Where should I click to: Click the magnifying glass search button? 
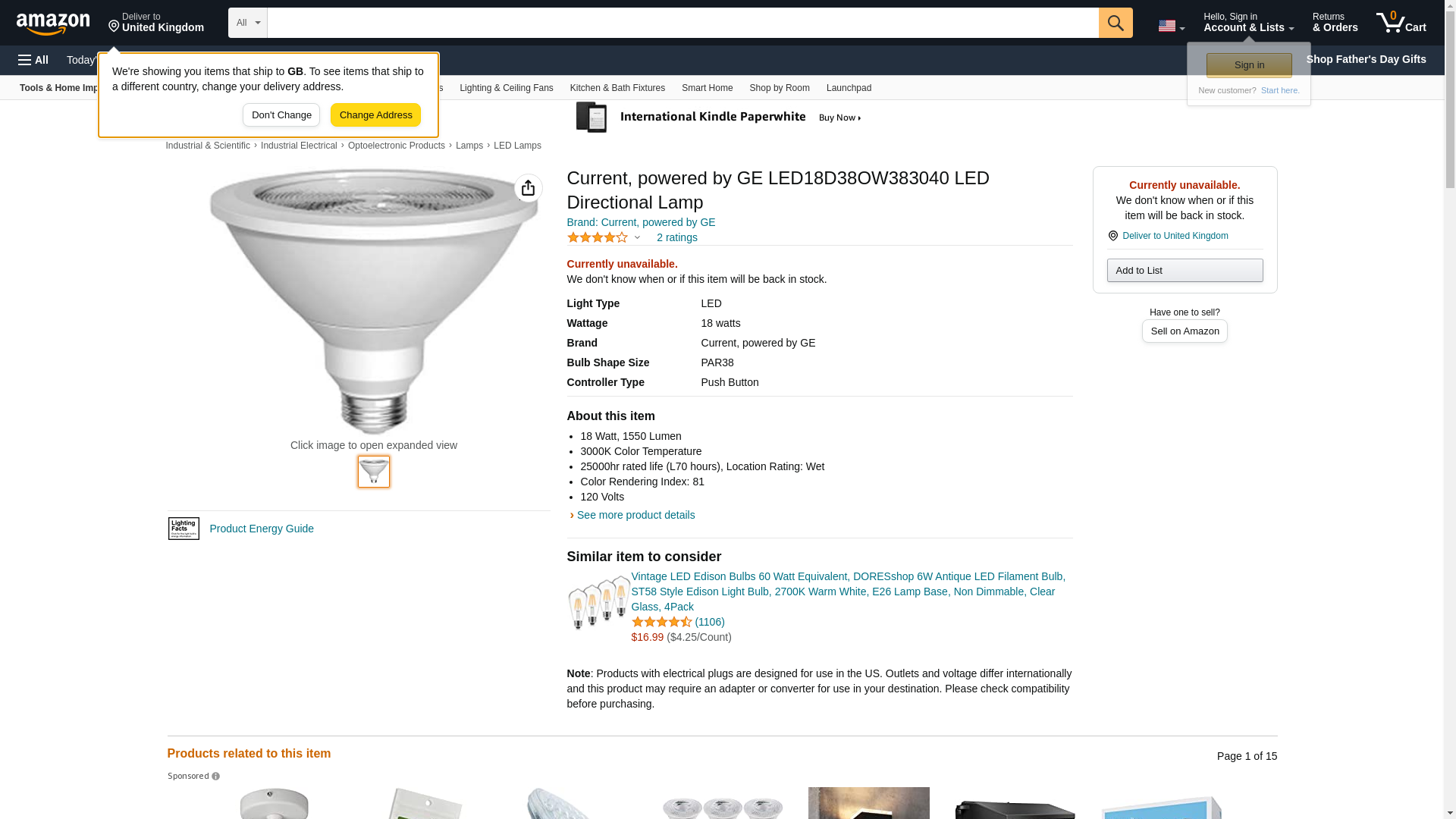[x=1115, y=23]
